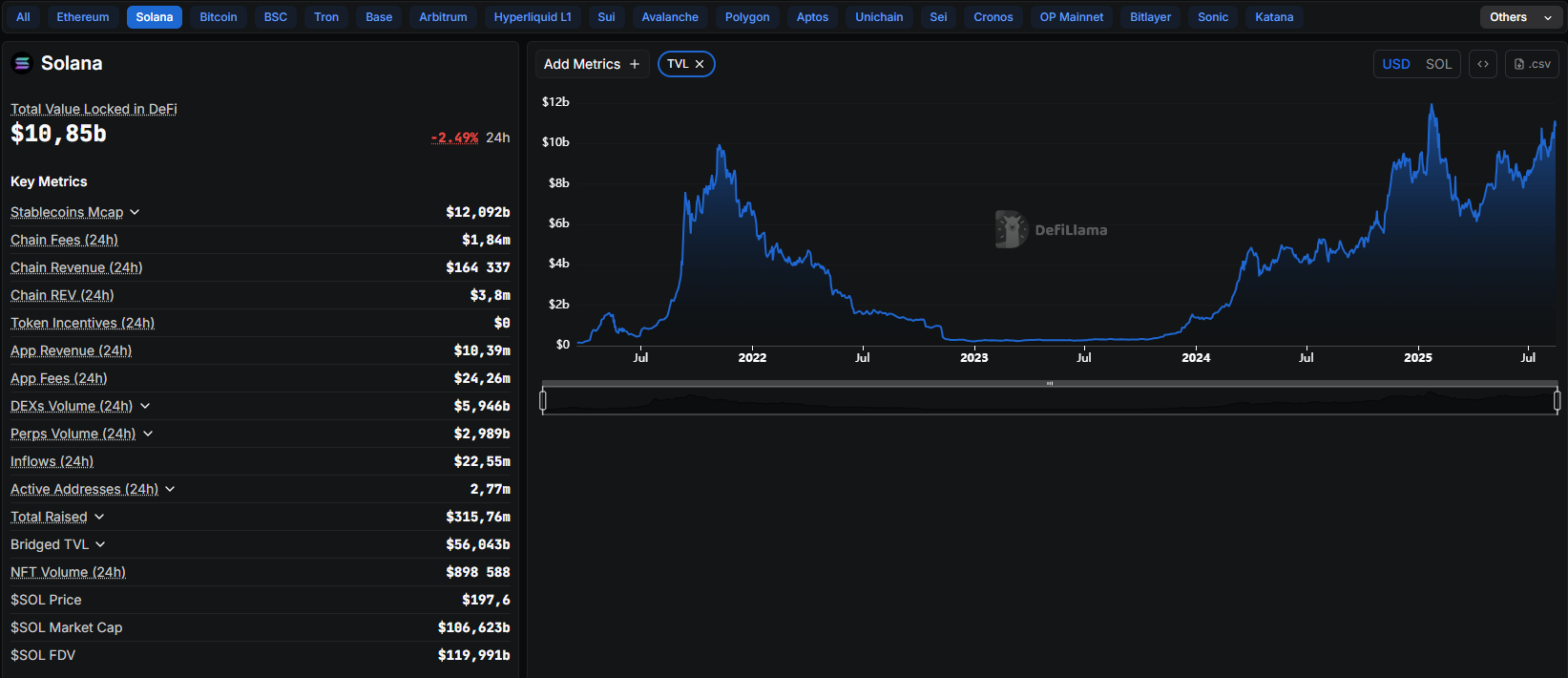Click the Stablecoins Mcap value $12,092b
This screenshot has width=1568, height=678.
[x=478, y=212]
